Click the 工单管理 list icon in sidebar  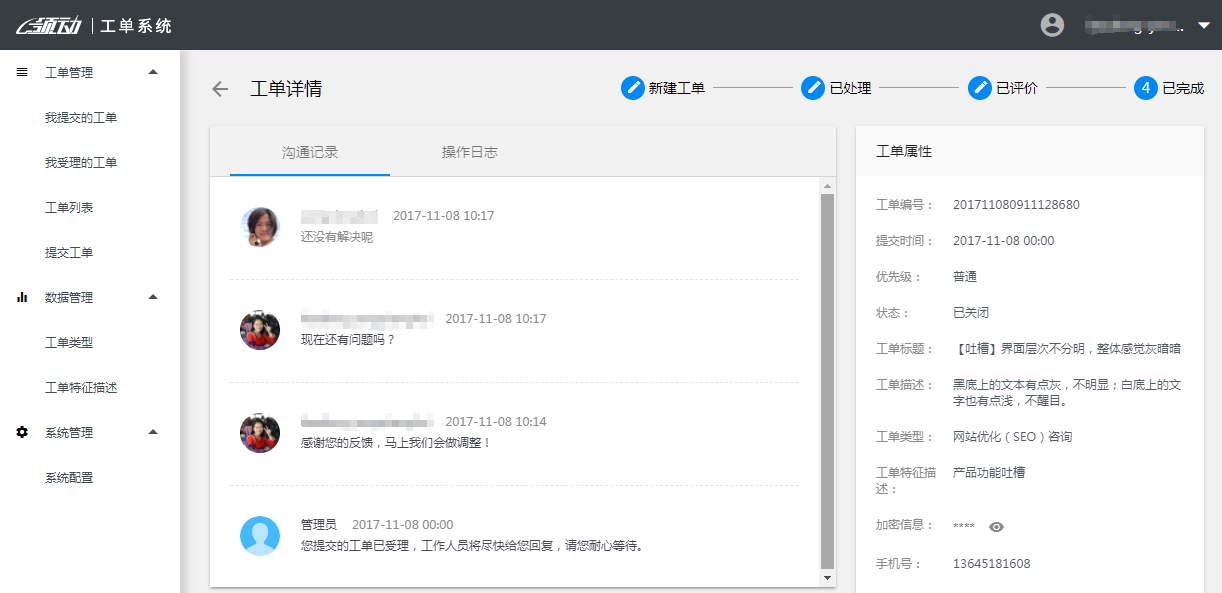(x=22, y=71)
